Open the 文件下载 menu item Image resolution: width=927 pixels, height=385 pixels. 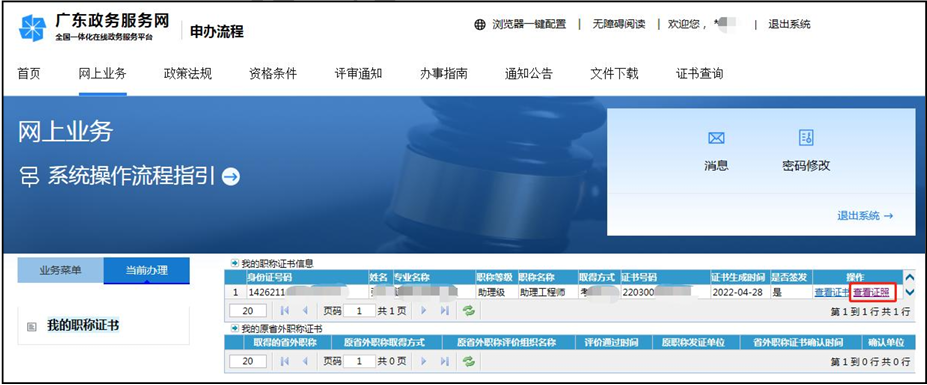[614, 74]
